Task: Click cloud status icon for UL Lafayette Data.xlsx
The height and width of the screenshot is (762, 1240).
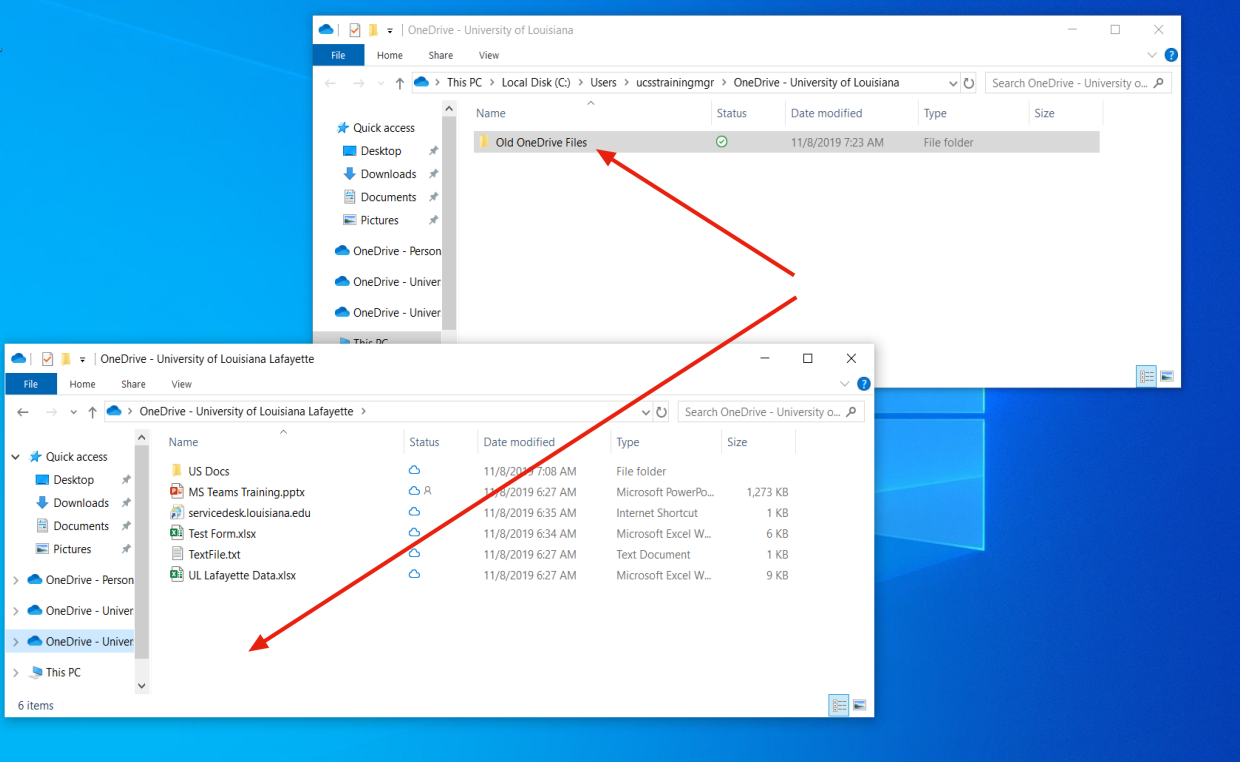Action: [414, 574]
